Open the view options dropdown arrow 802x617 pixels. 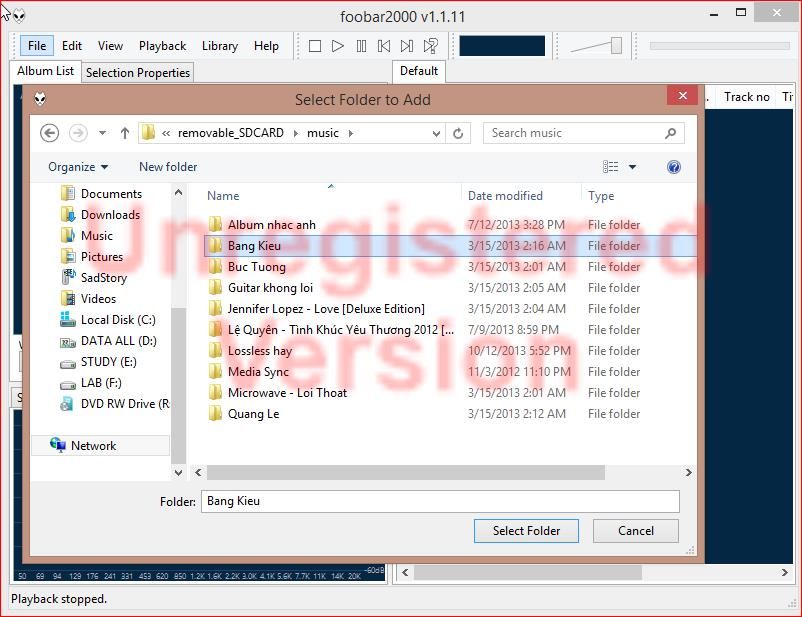pos(632,167)
